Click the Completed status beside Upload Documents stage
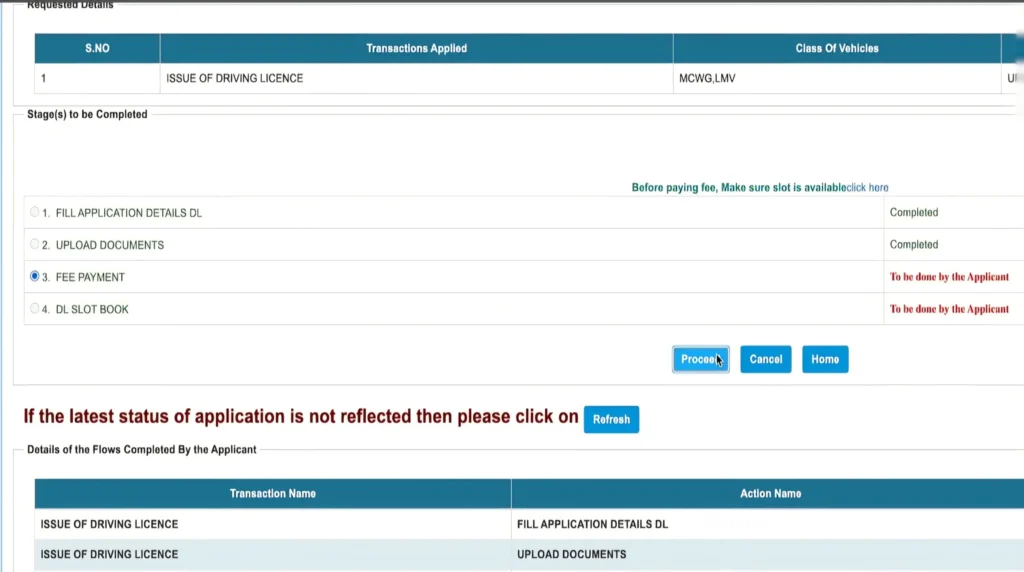This screenshot has width=1024, height=572. point(914,244)
